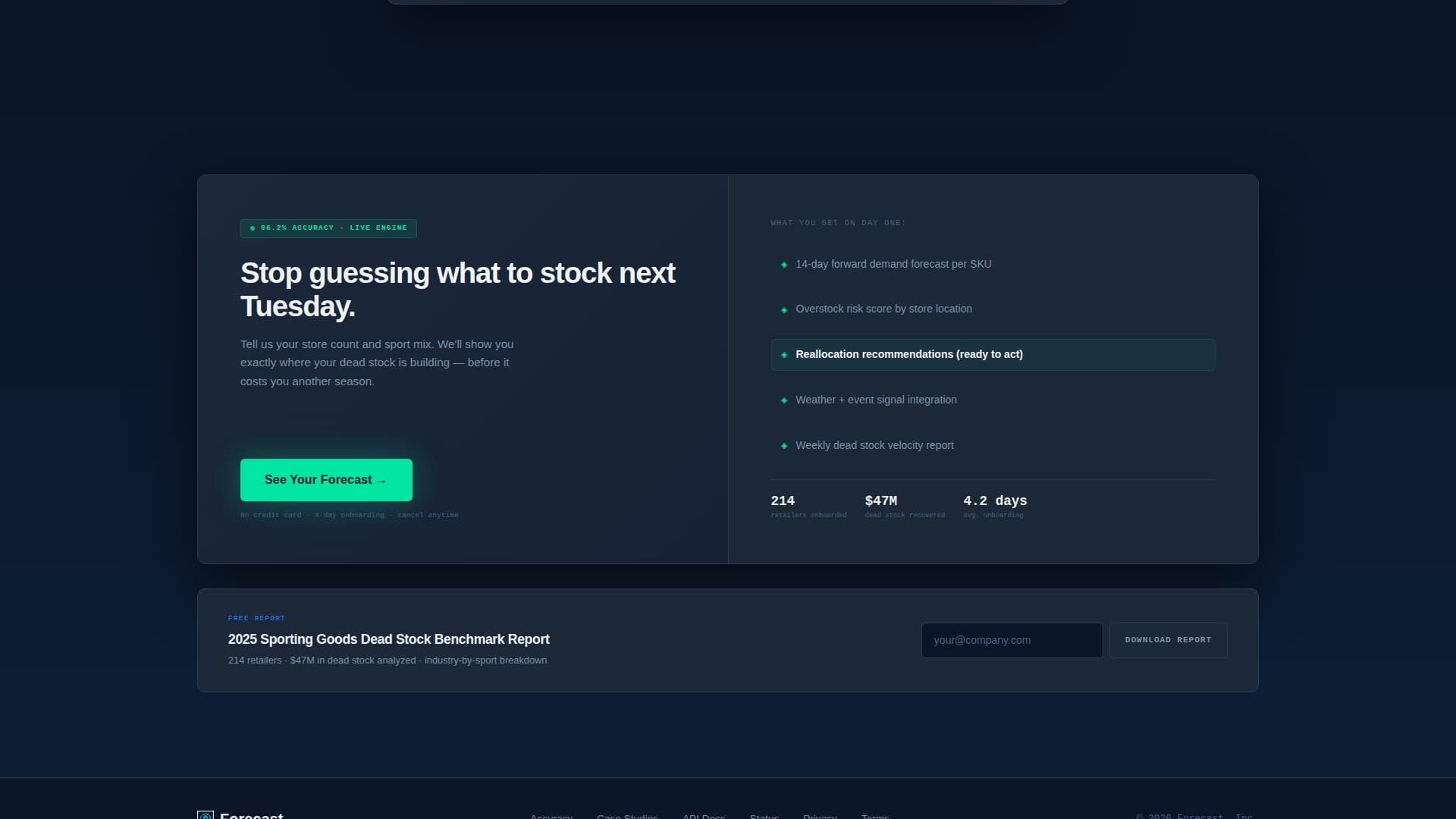The image size is (1456, 819).
Task: Click the 2025 Sporting Goods Dead Stock Benchmark Report title
Action: 389,639
